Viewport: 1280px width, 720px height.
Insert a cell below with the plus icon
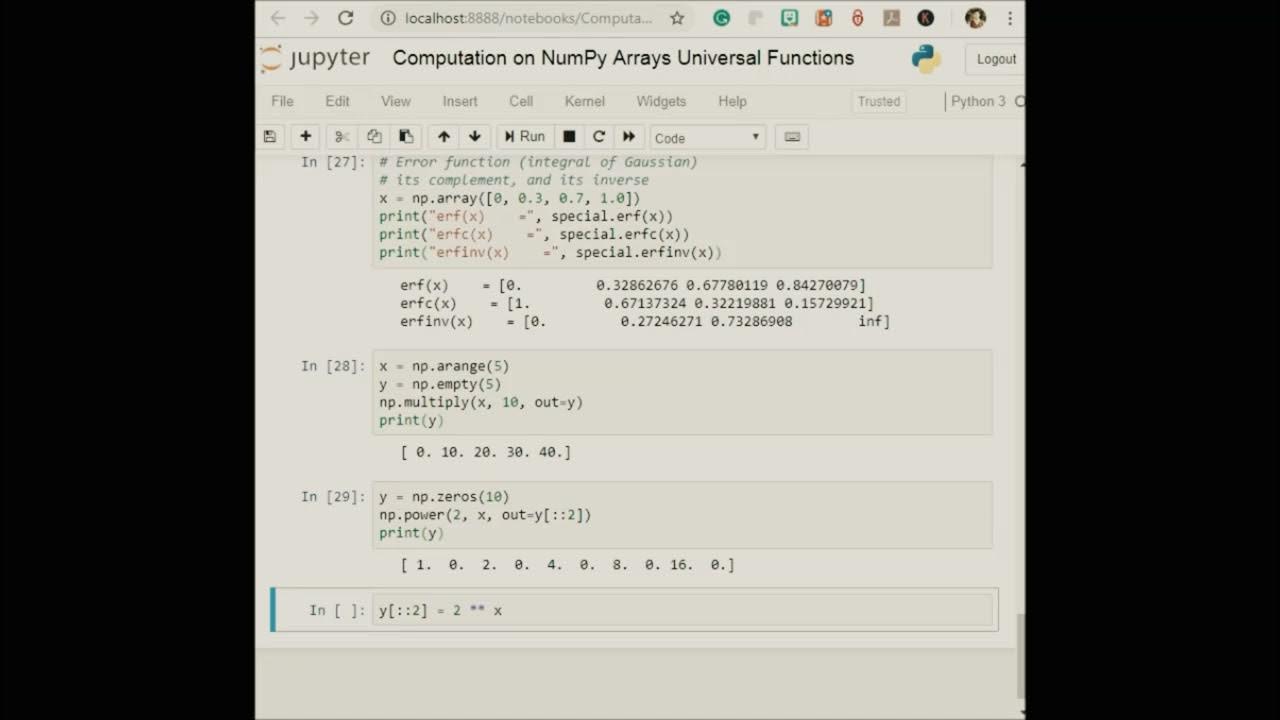[x=306, y=137]
